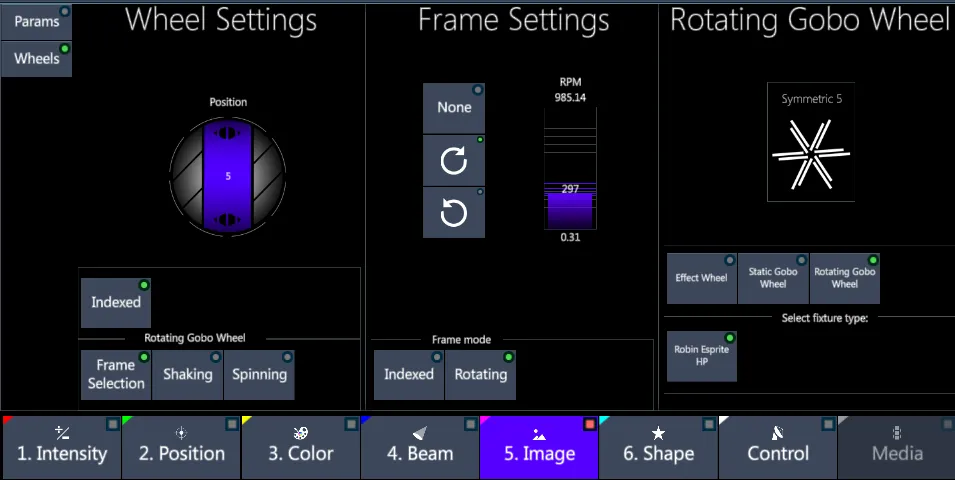Choose Shaking wheel mode

point(188,375)
